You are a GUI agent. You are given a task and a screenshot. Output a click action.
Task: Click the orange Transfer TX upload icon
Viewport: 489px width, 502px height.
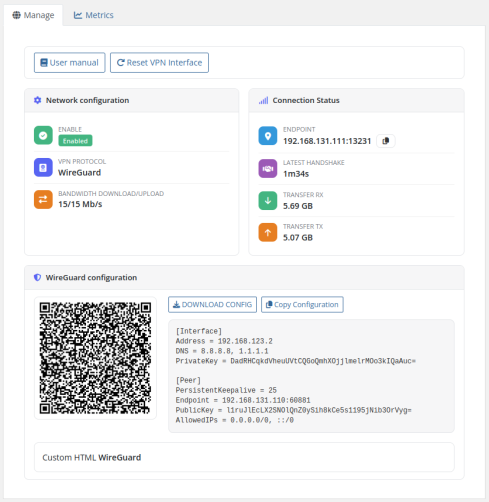268,232
